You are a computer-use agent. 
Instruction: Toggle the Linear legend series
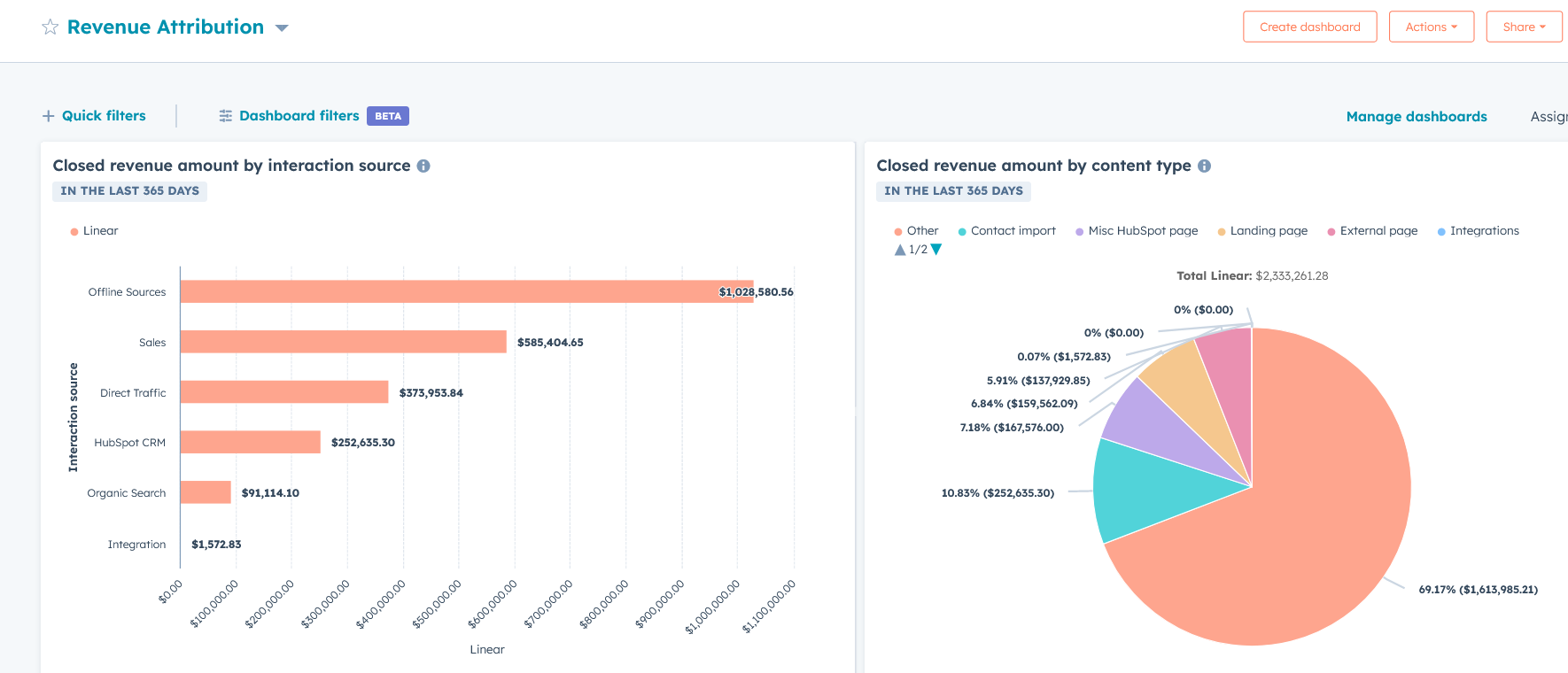(x=94, y=231)
